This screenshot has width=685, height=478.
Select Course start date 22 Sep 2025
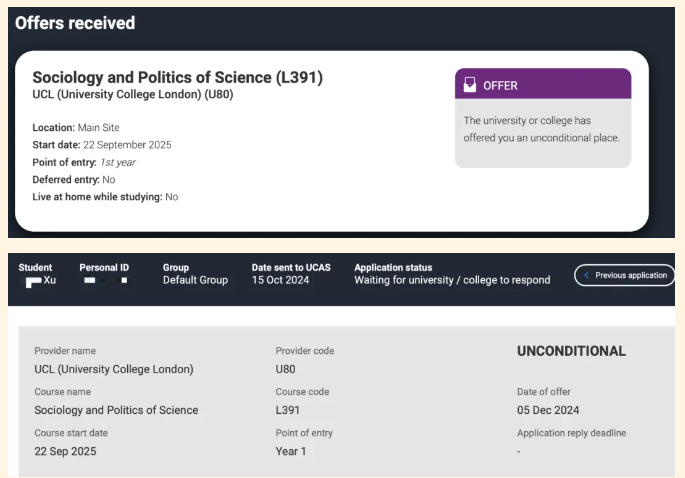click(66, 451)
